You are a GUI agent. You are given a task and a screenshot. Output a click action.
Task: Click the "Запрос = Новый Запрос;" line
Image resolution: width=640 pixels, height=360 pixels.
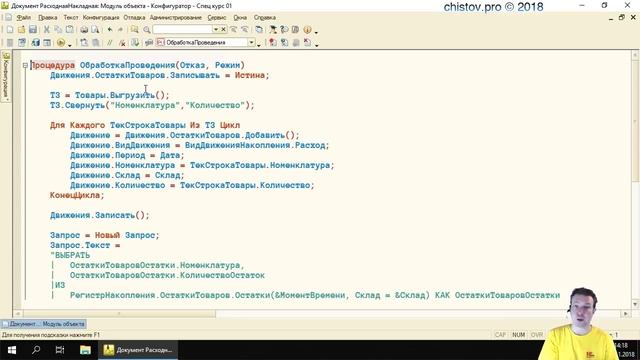pyautogui.click(x=104, y=236)
